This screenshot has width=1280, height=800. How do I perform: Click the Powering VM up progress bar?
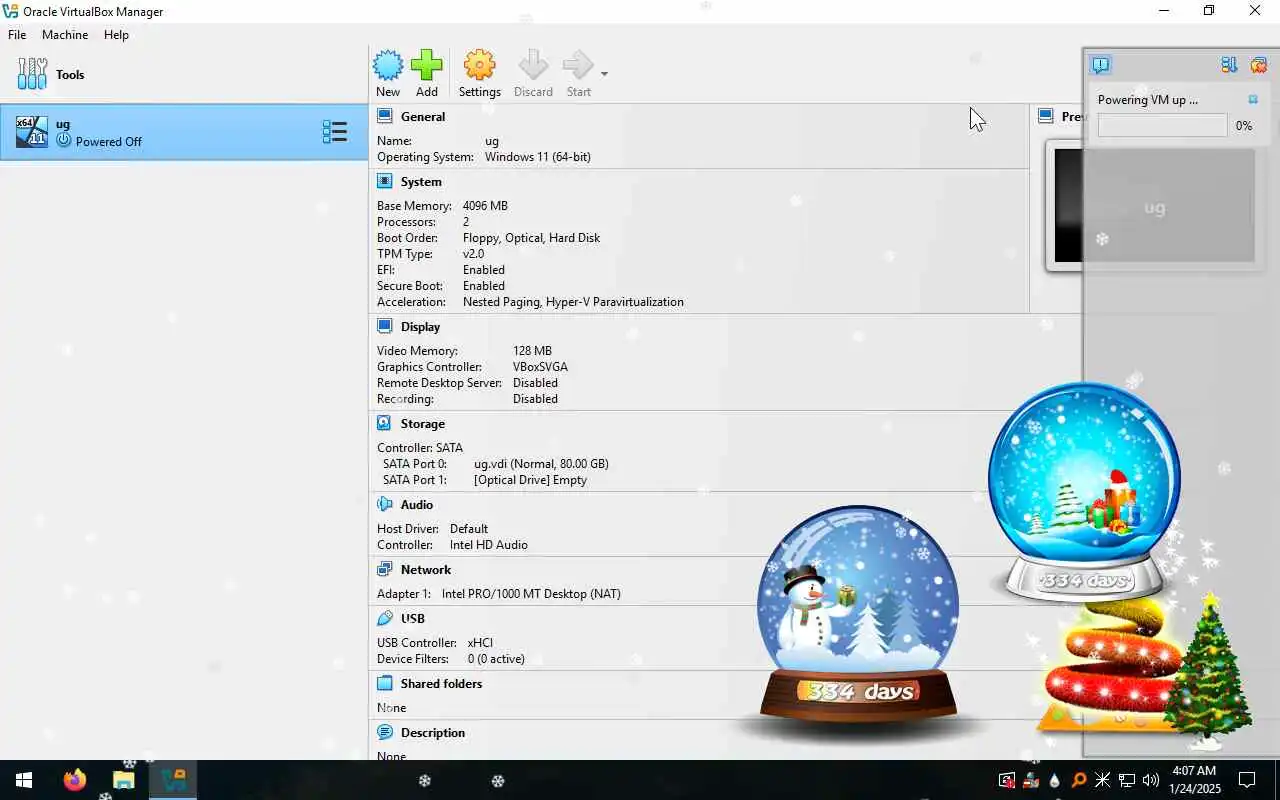click(1162, 125)
